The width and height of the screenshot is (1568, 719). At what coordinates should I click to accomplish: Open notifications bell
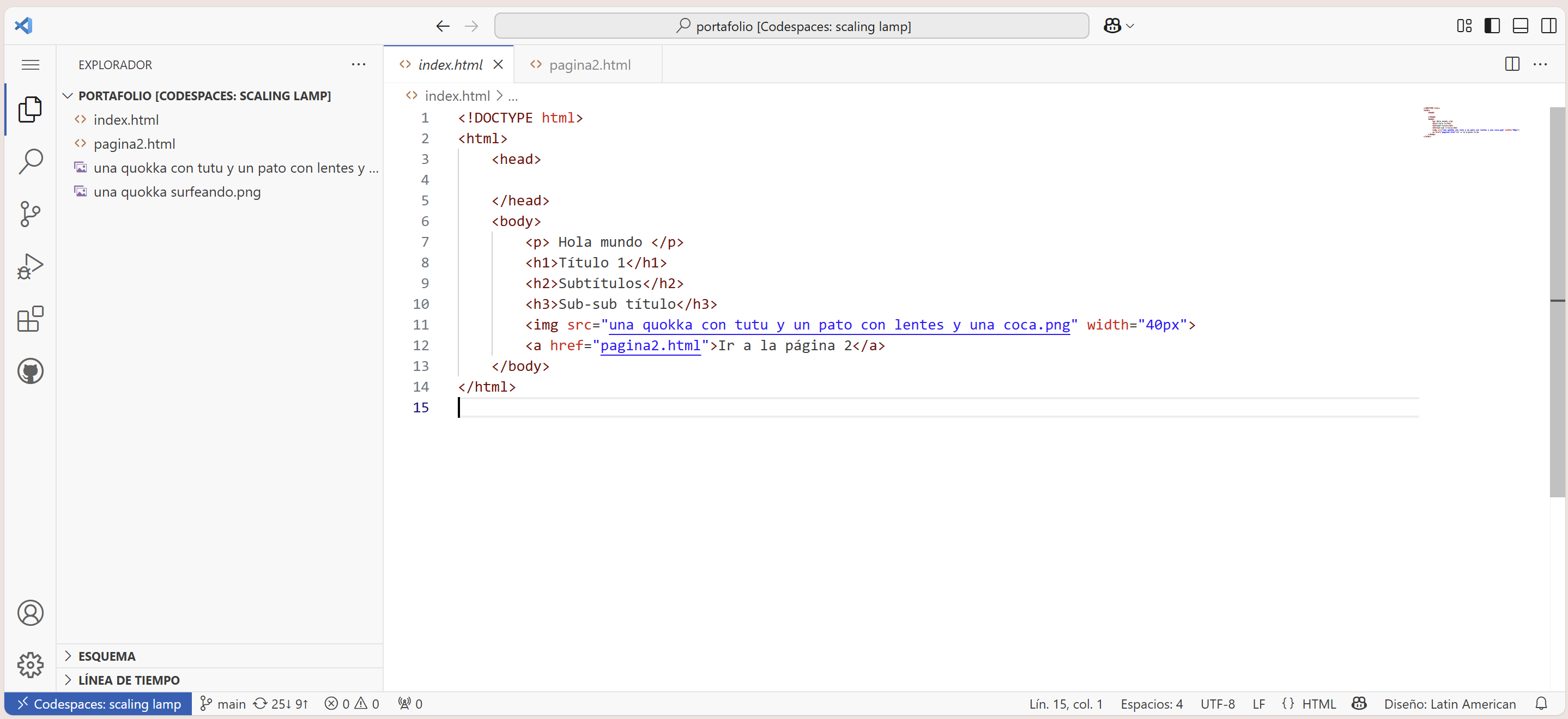coord(1541,704)
